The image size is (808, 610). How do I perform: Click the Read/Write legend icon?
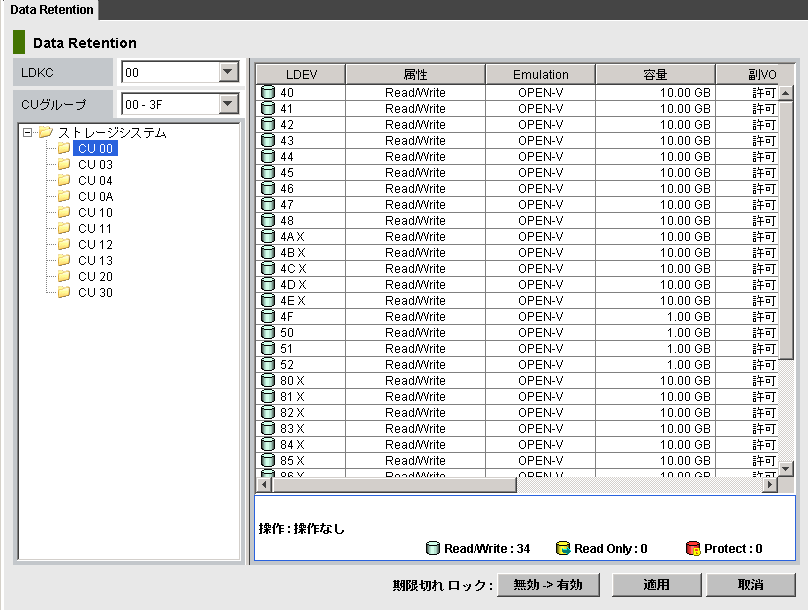433,548
